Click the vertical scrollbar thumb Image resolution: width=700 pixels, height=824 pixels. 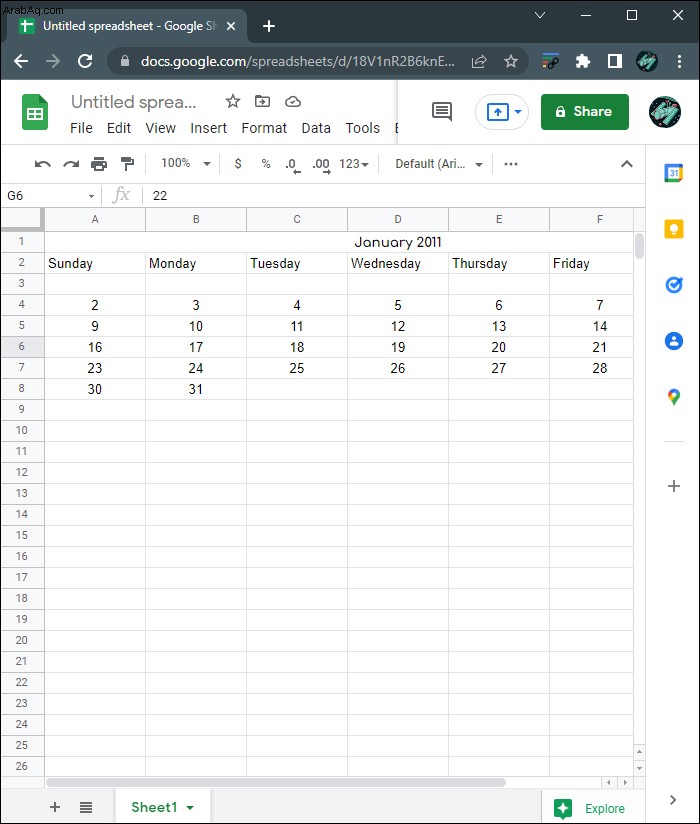coord(639,246)
